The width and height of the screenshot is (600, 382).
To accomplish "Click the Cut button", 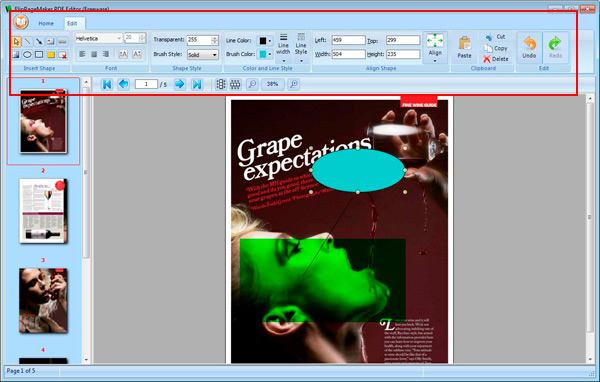I will tap(496, 37).
